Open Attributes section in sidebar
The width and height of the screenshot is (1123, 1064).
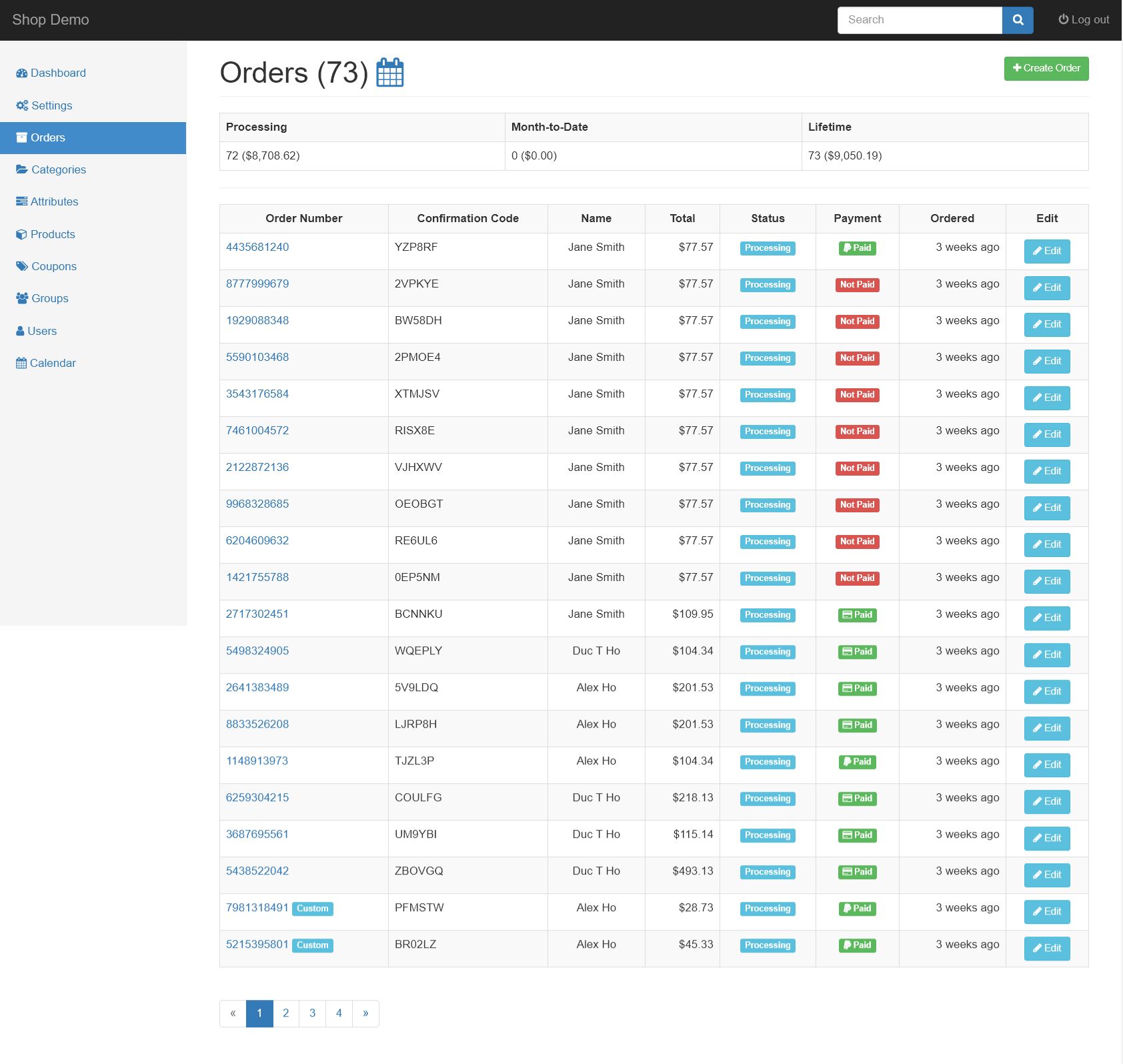point(54,201)
